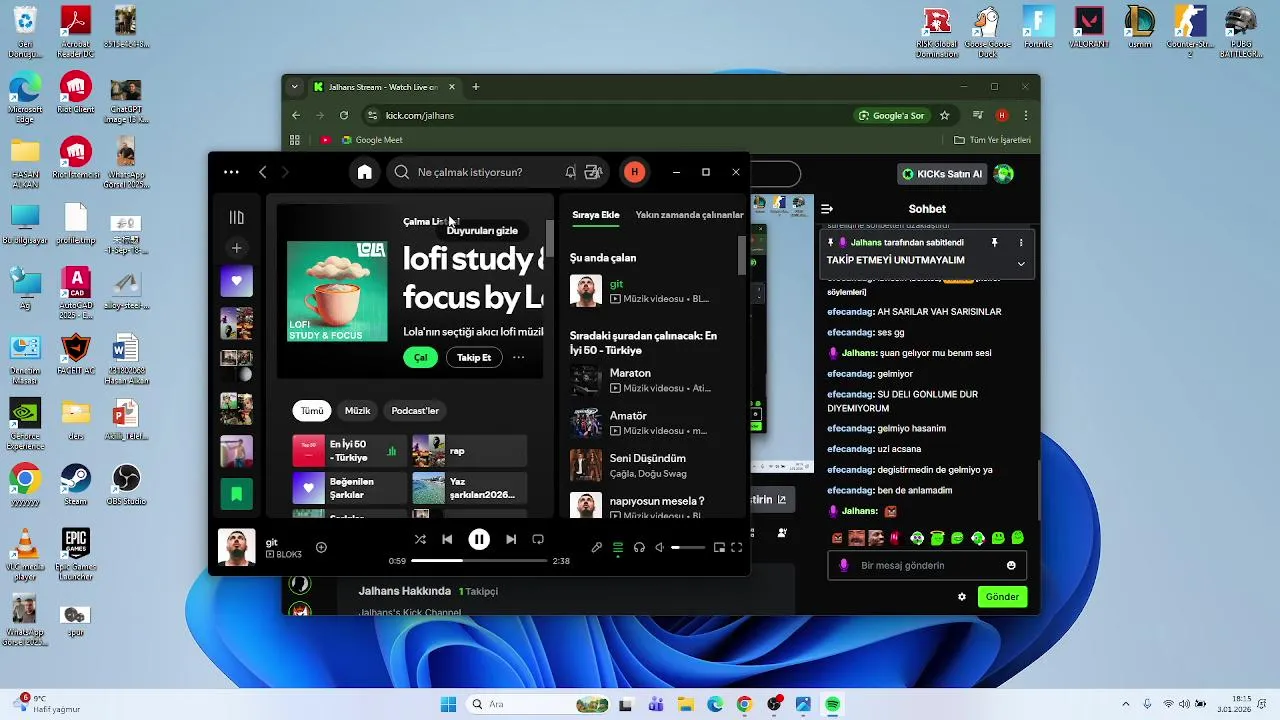The image size is (1280, 720).
Task: Select Müzik filter chip
Action: (x=357, y=411)
